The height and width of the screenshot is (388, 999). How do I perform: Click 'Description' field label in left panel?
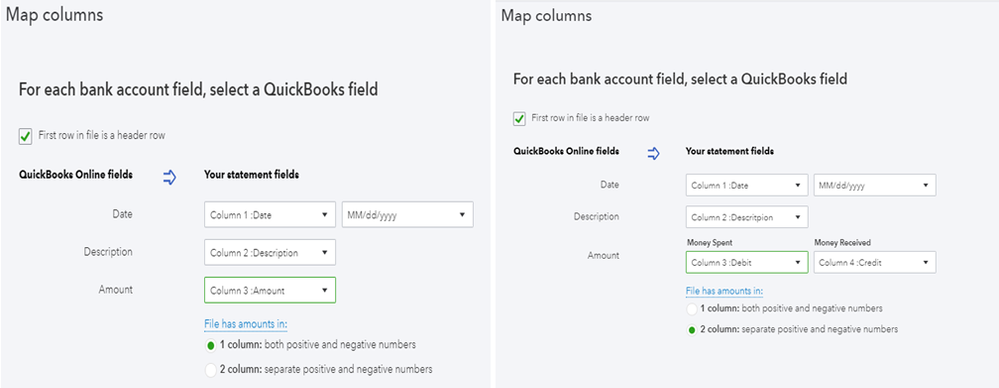[108, 252]
